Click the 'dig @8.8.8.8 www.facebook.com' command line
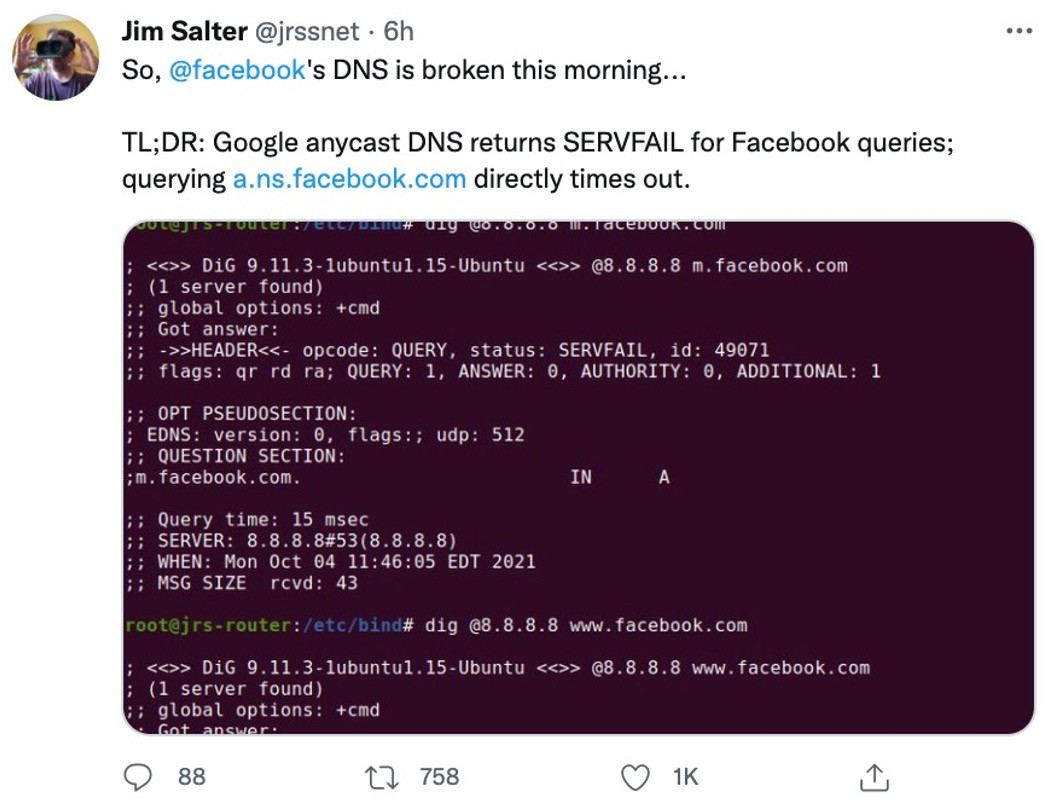 586,625
